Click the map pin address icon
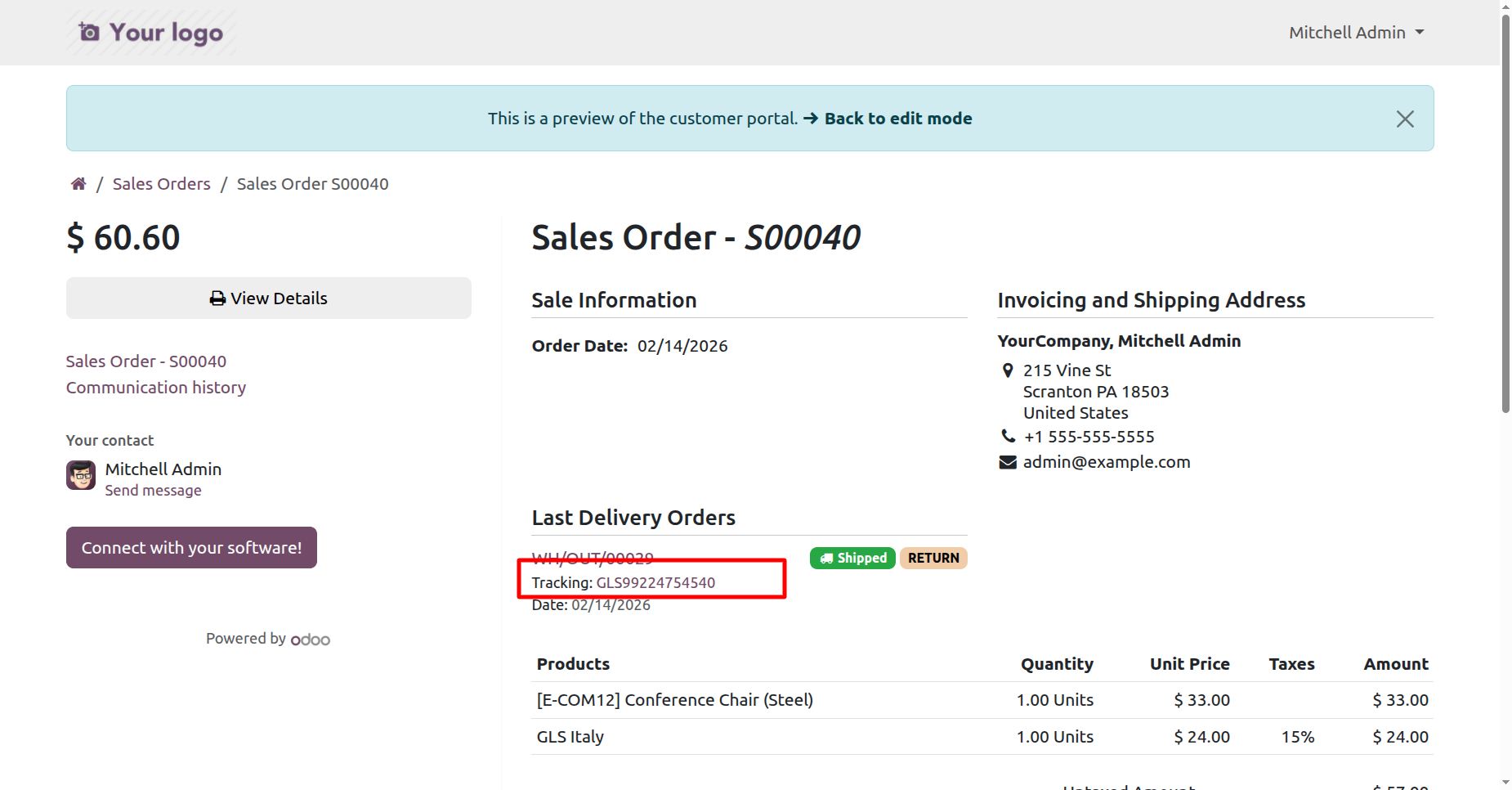 (1008, 370)
